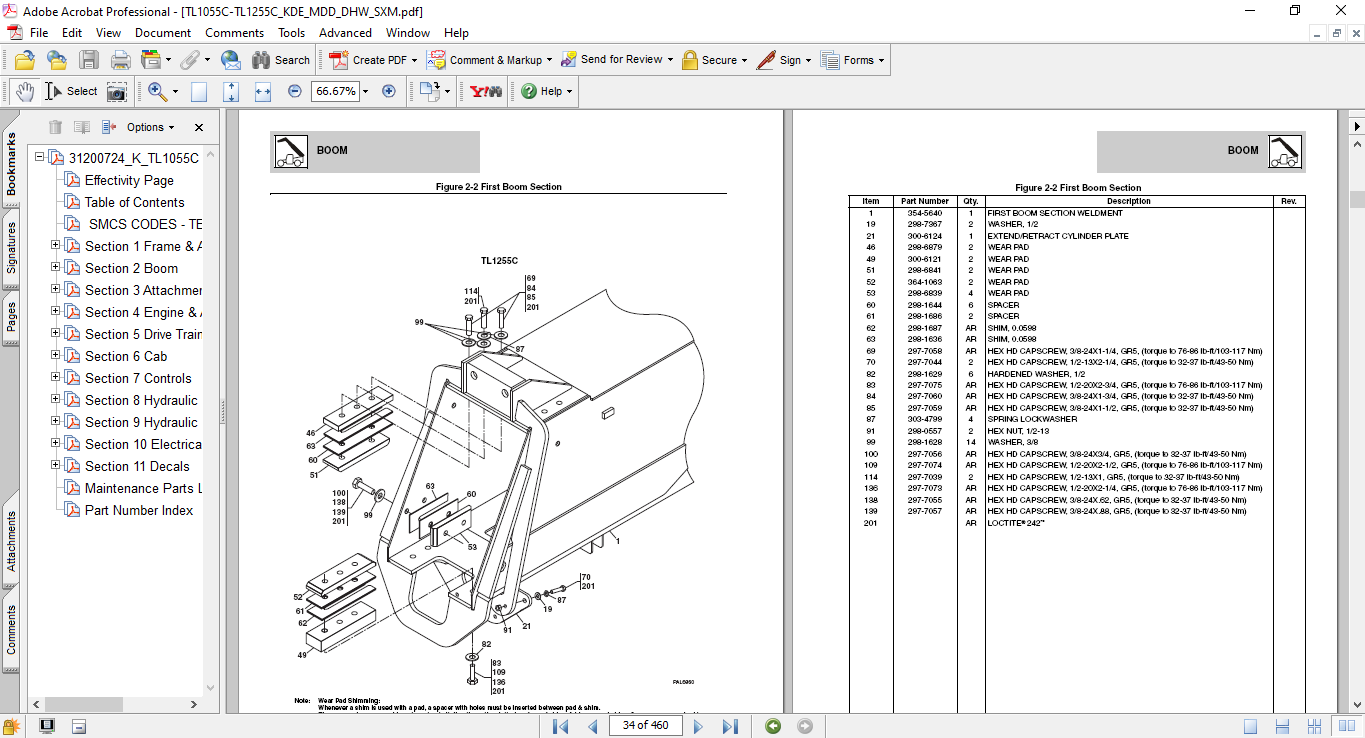Click the Save floppy disk icon
The width and height of the screenshot is (1365, 738).
pos(89,60)
